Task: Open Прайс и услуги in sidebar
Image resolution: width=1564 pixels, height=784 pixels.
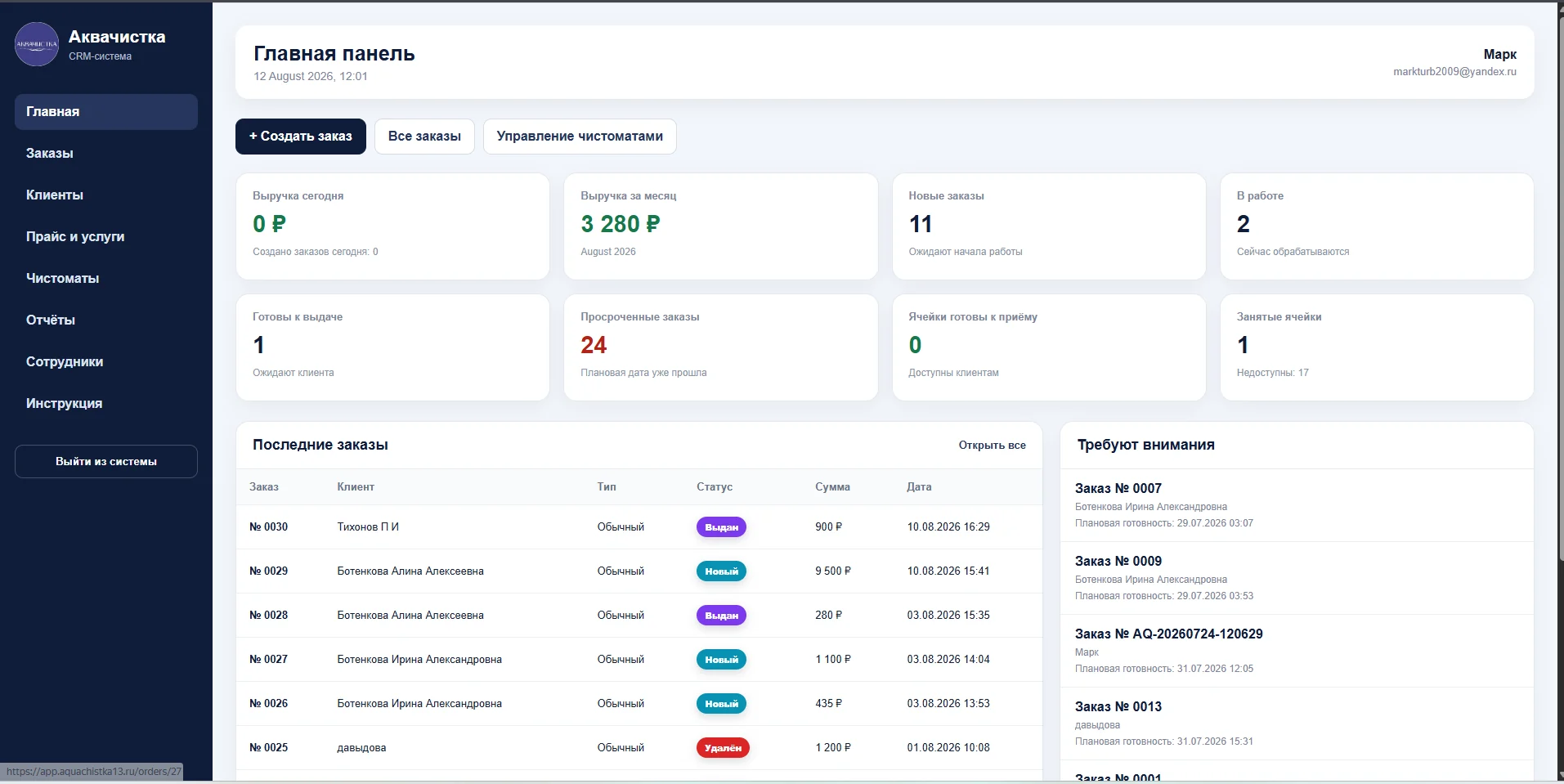Action: 106,237
